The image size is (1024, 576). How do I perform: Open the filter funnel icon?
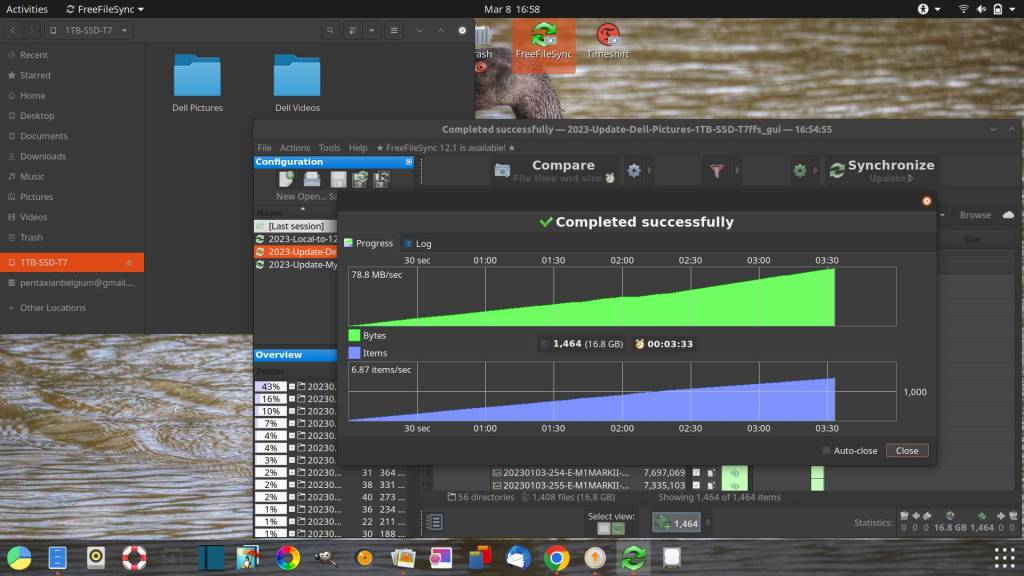point(717,171)
